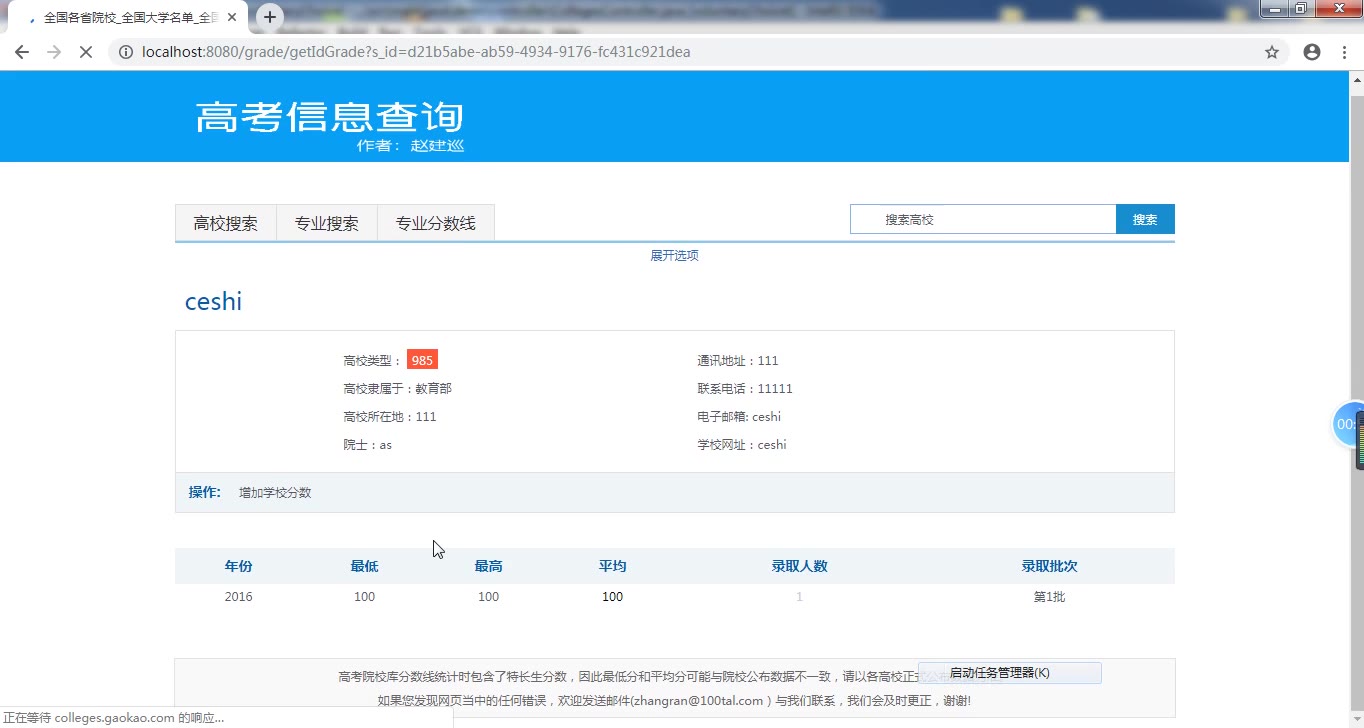Focus the 搜索高校 search field
This screenshot has height=728, width=1364.
(983, 219)
